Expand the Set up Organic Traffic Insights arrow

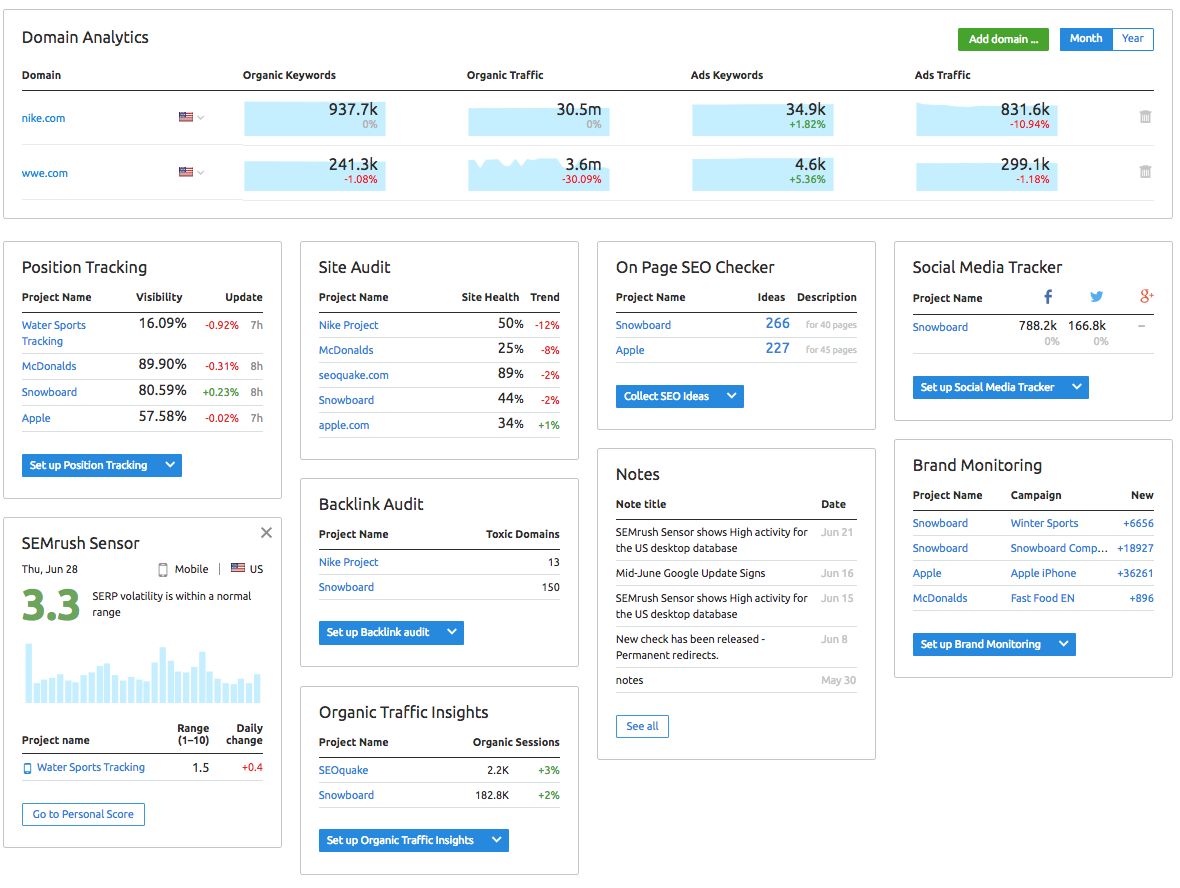click(497, 840)
